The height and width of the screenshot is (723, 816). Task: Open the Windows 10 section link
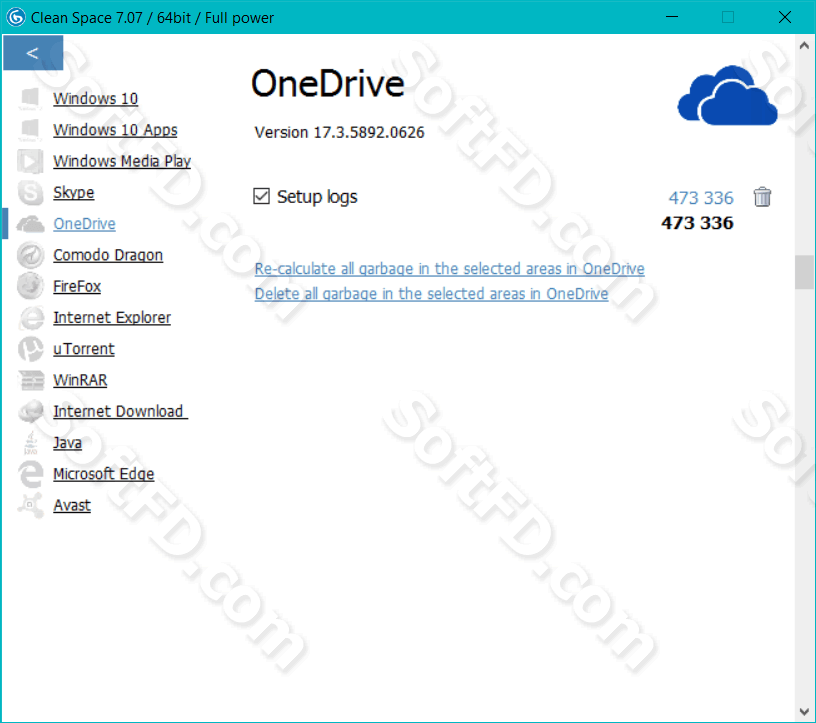(x=95, y=98)
